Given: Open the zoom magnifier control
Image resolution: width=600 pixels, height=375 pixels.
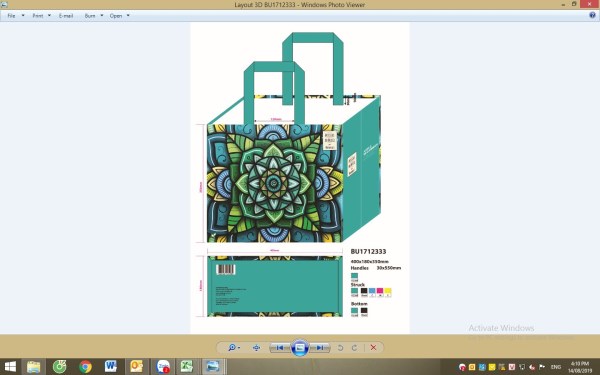Looking at the screenshot, I should [x=234, y=347].
